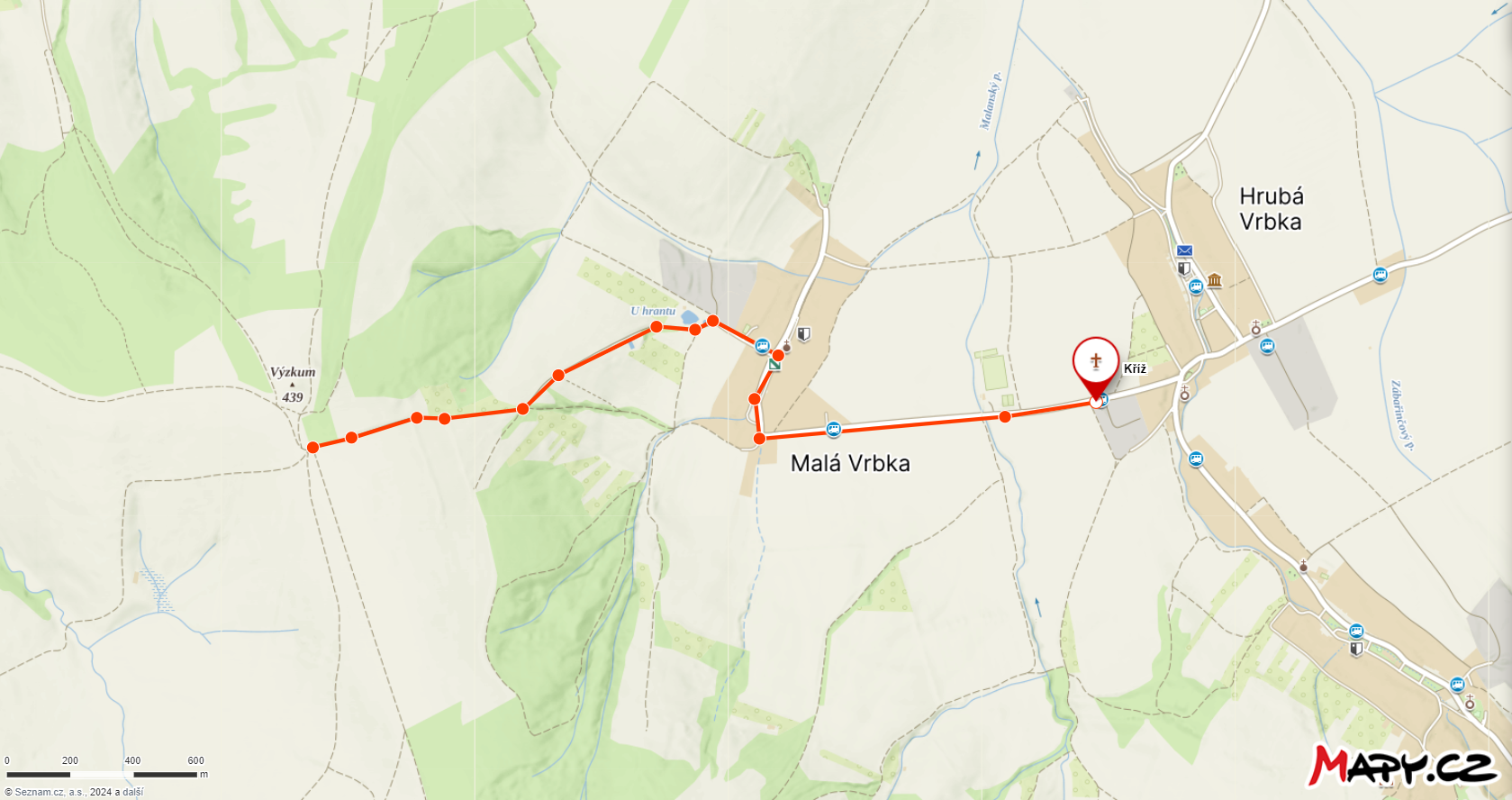Image resolution: width=1512 pixels, height=800 pixels.
Task: Select the brown museum building icon
Action: (1214, 280)
